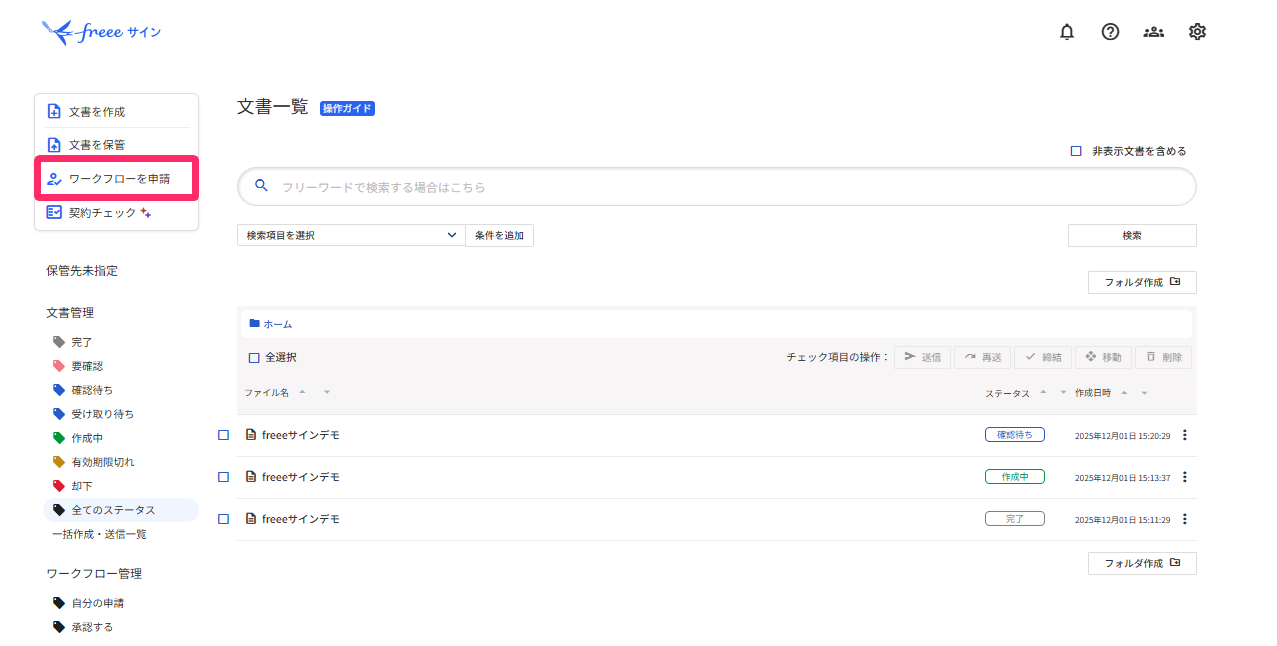Open the 検索項目を選択 dropdown
This screenshot has width=1277, height=646.
click(351, 235)
